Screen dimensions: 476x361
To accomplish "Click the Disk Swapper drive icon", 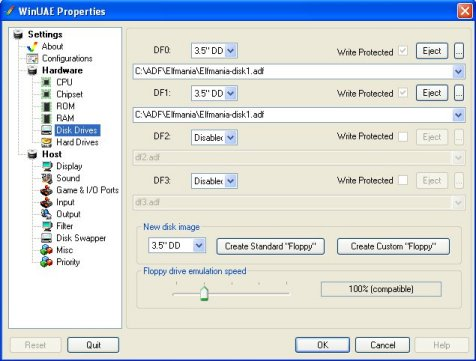I will point(47,238).
